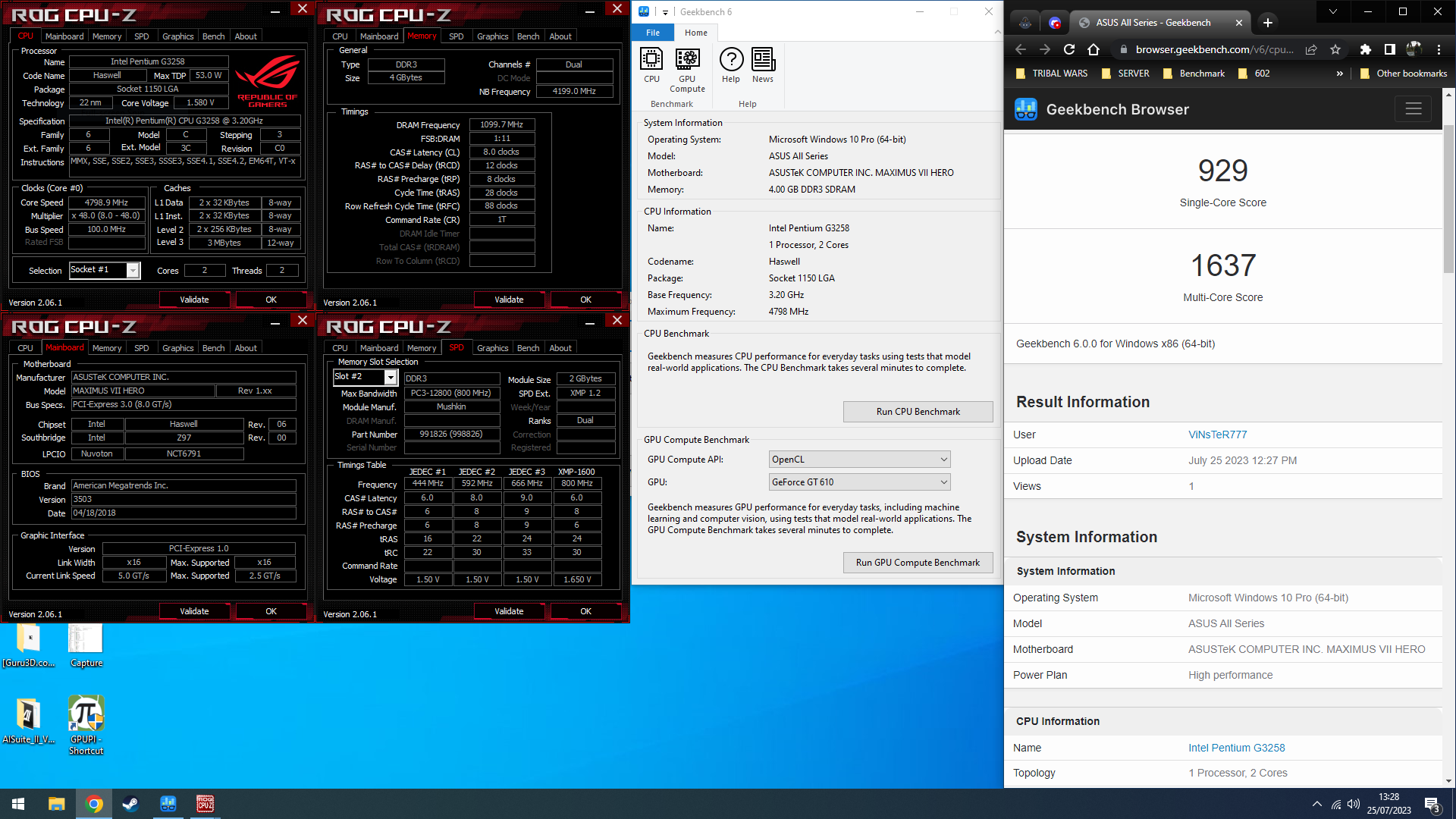Click the browser address bar
Screen dimensions: 1456x819
1213,49
